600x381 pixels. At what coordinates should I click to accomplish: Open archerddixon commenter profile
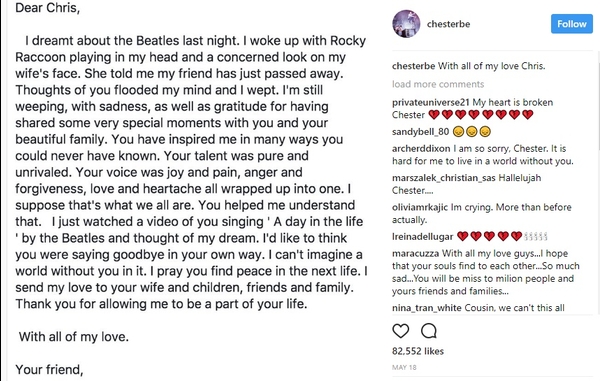(421, 148)
